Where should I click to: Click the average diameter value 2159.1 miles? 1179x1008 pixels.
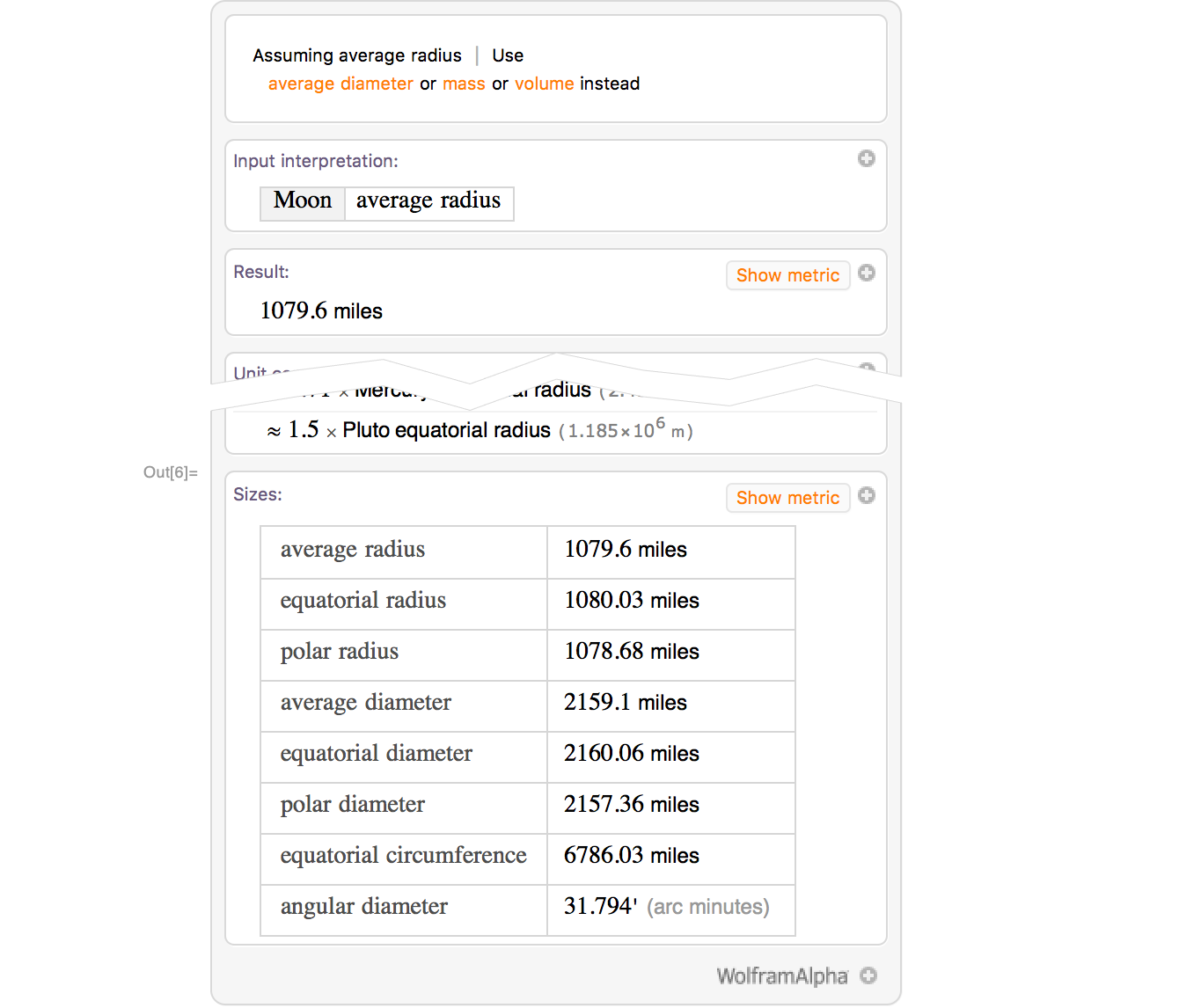tap(625, 703)
